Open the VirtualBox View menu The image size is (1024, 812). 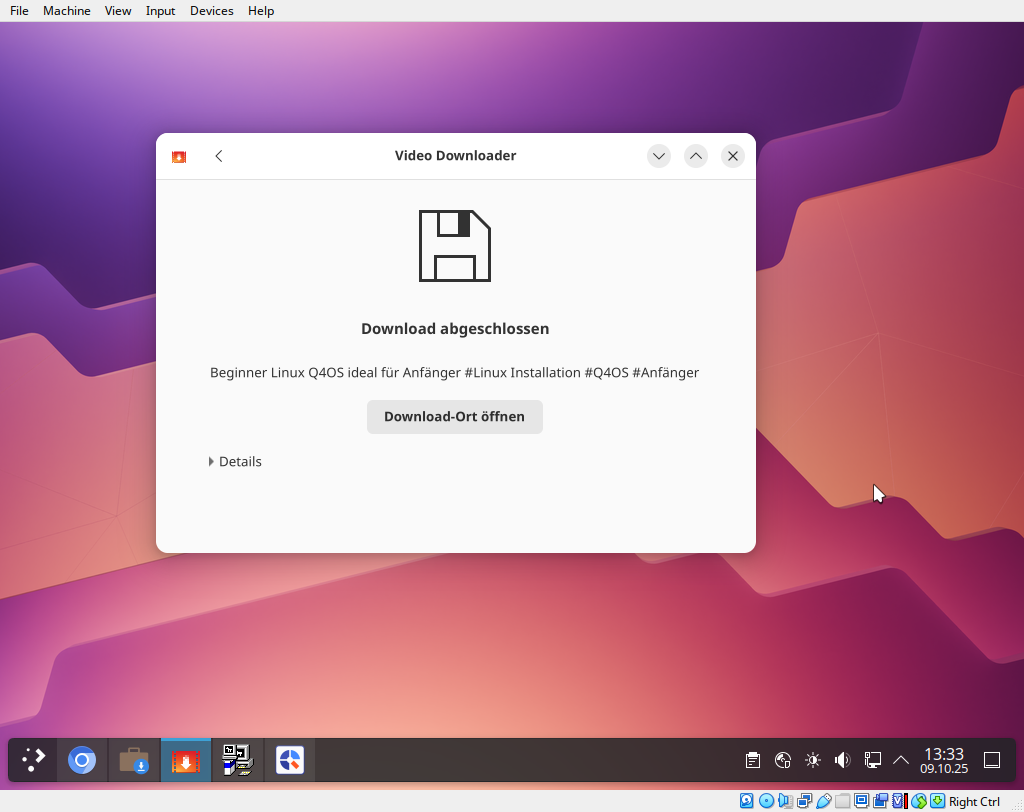click(x=118, y=11)
